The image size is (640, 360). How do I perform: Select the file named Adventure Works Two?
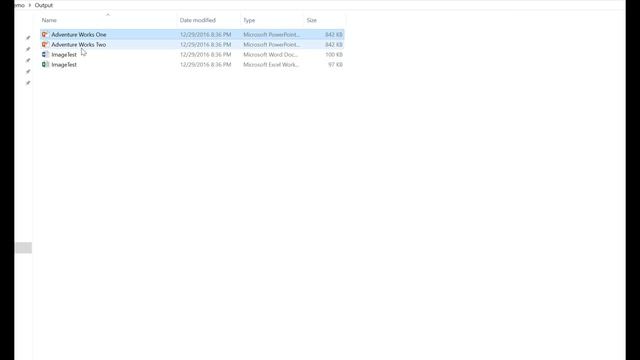[x=78, y=44]
